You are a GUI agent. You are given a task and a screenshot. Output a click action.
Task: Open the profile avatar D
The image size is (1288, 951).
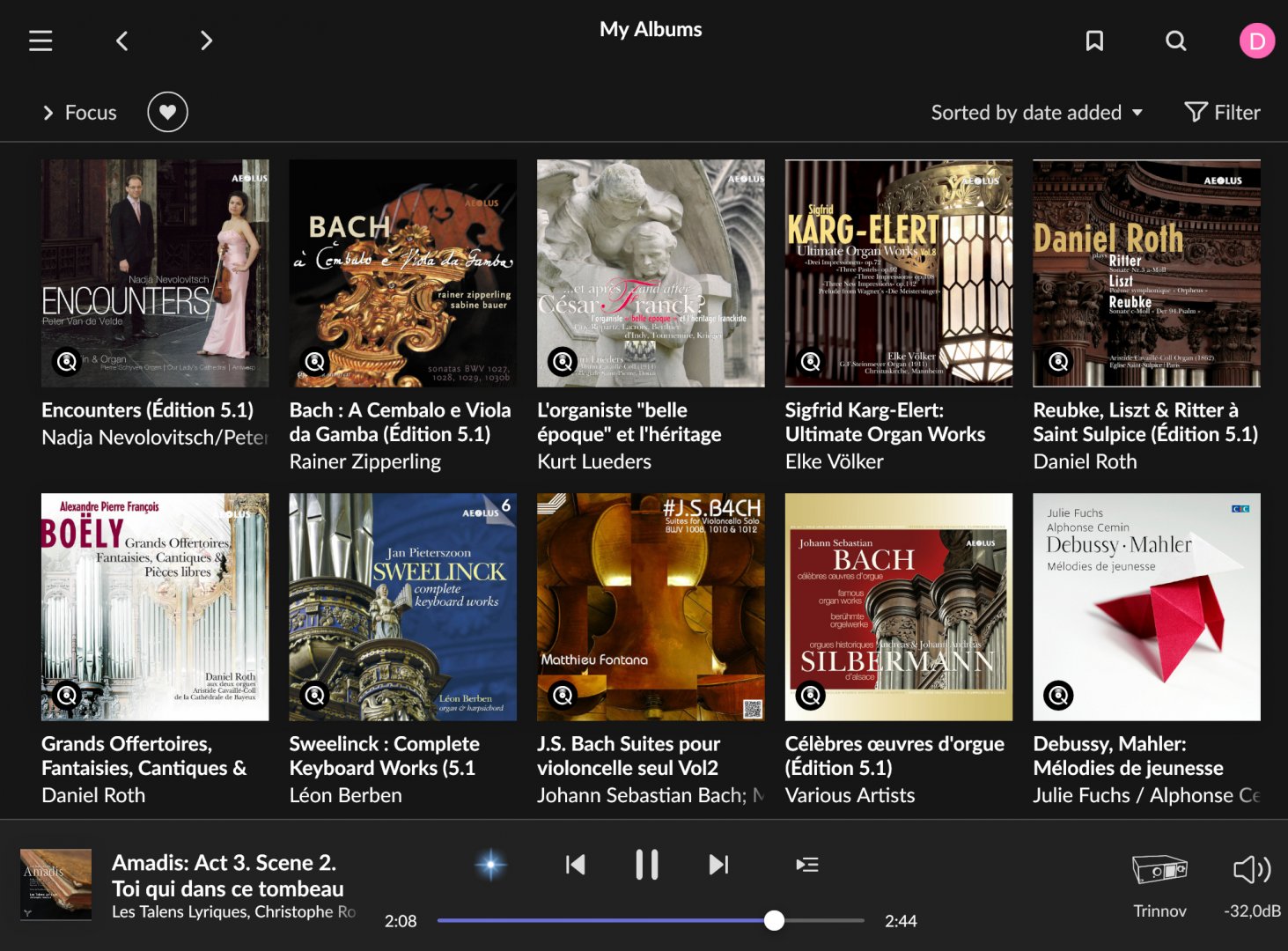(1256, 41)
